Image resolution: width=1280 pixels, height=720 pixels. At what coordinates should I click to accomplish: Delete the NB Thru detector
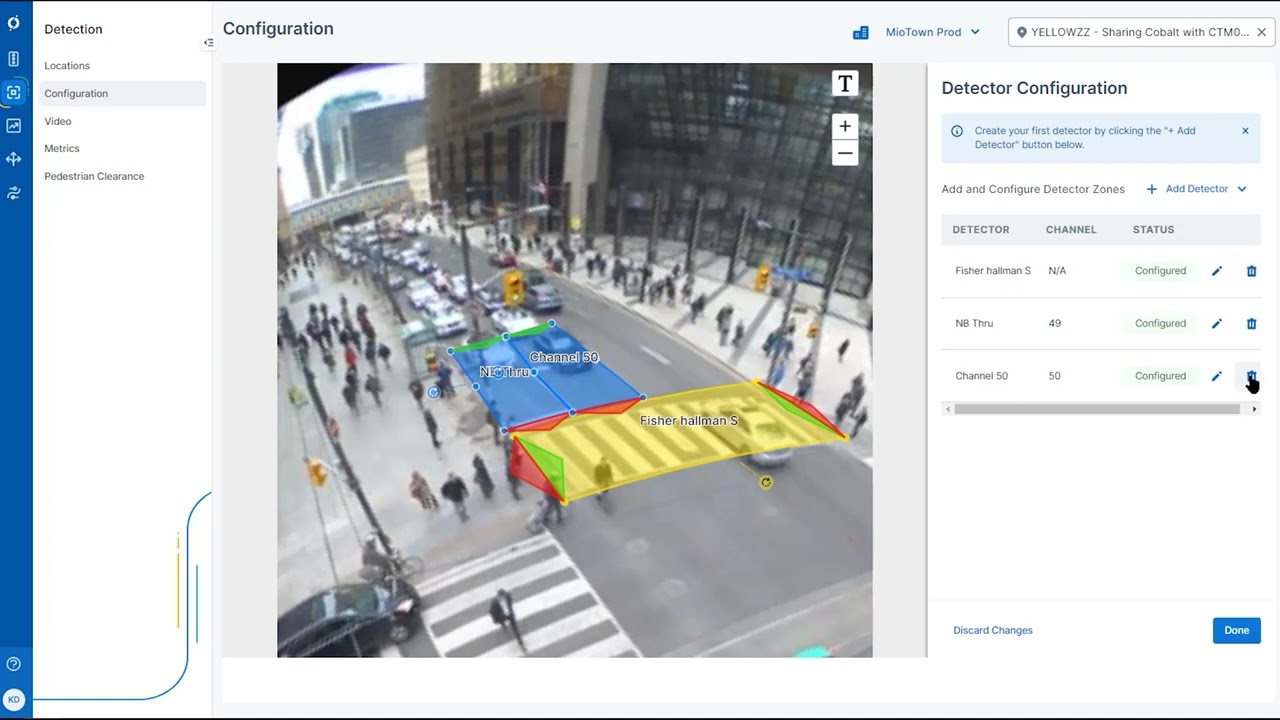1251,323
